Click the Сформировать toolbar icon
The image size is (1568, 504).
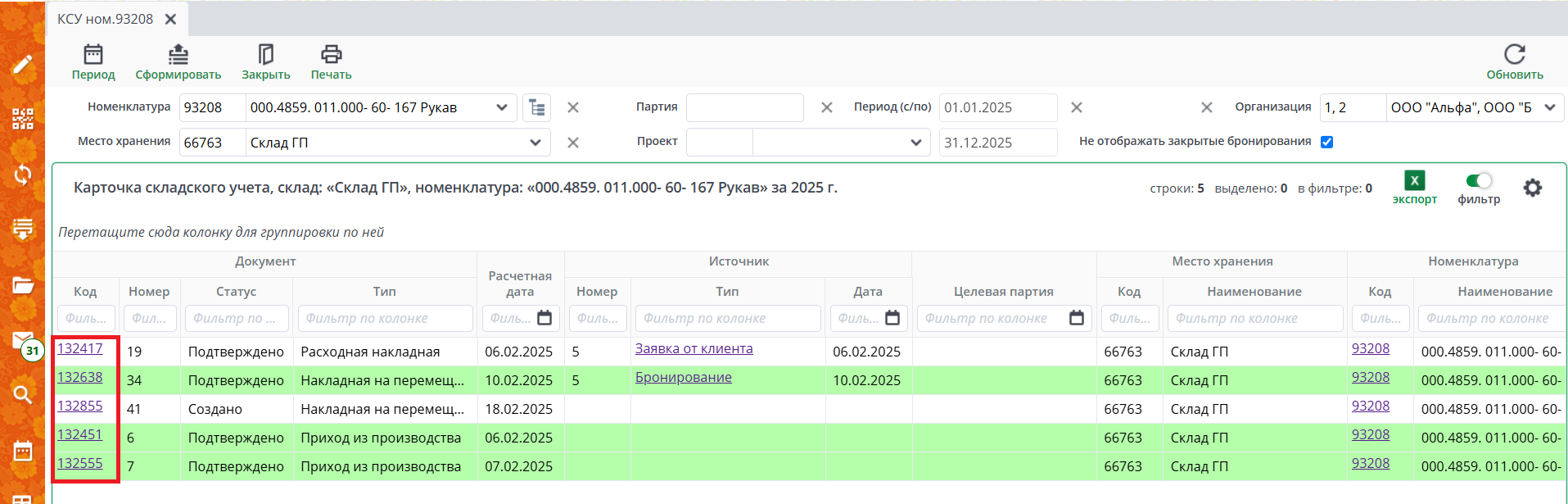coord(178,55)
